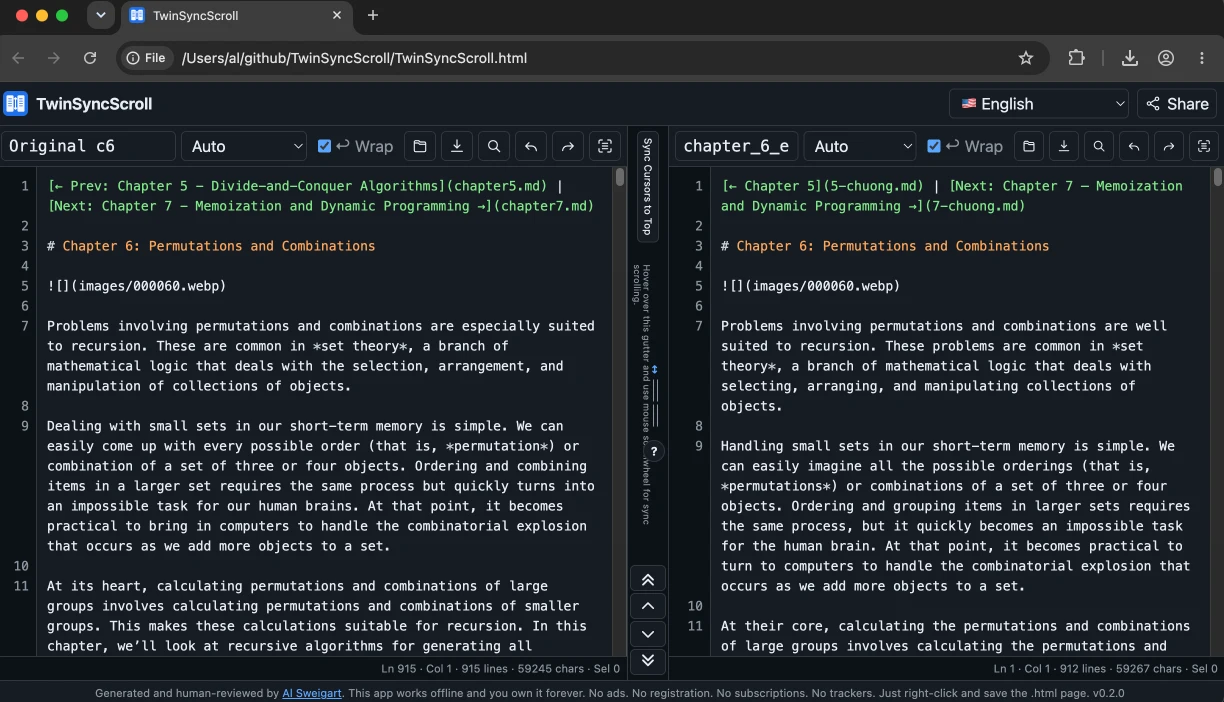Image resolution: width=1224 pixels, height=702 pixels.
Task: Open browser downloads icon
Action: 1130,58
